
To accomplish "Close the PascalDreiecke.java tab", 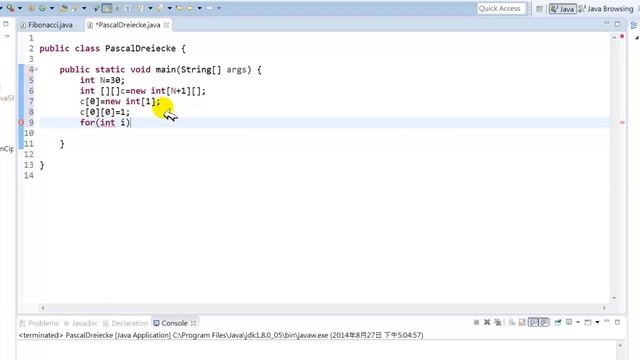I will tap(166, 25).
